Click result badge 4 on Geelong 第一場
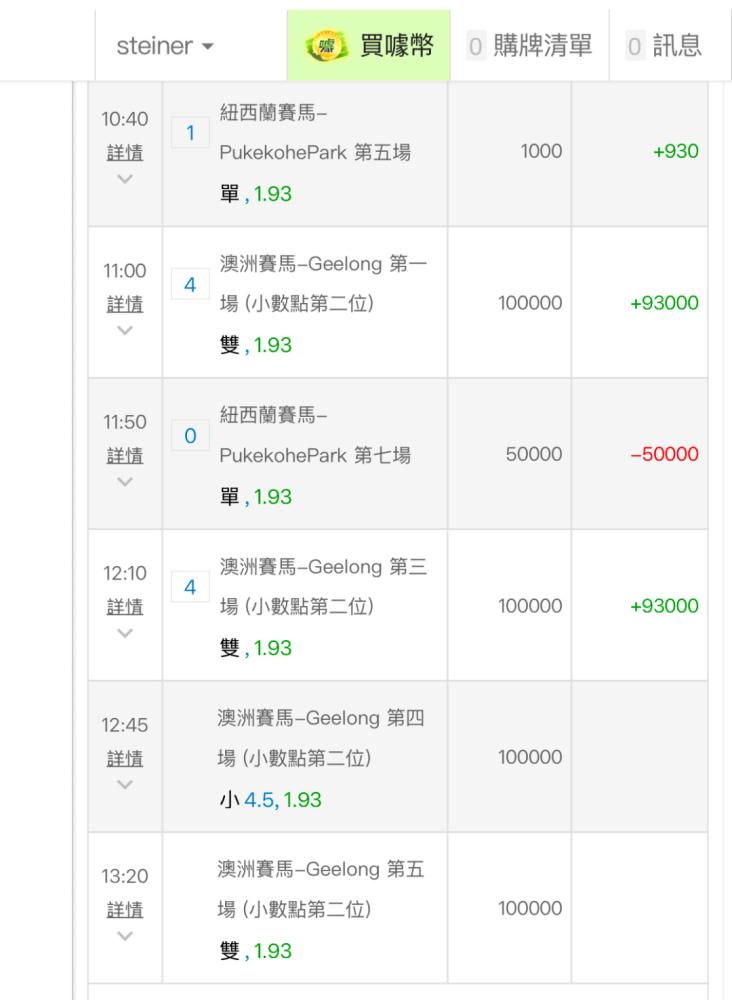The width and height of the screenshot is (732, 1000). coord(190,284)
